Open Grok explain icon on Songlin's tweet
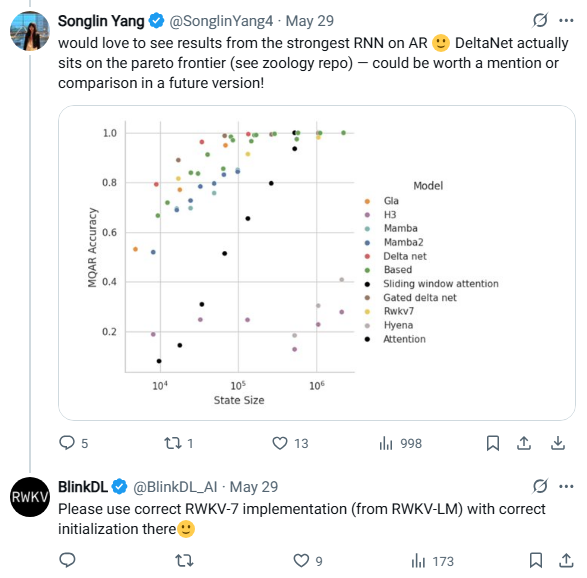 point(540,20)
